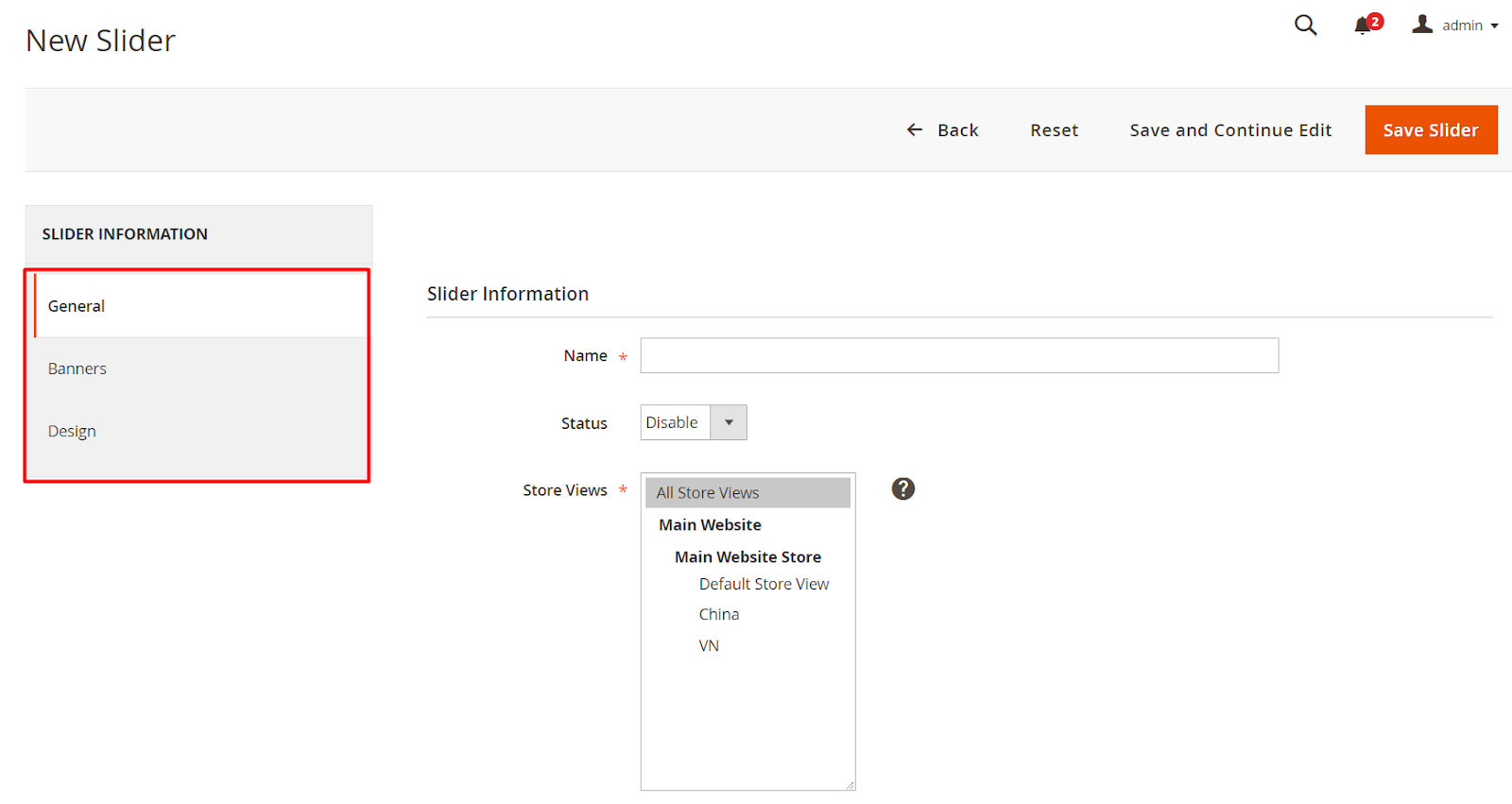Click Save and Continue Edit
This screenshot has height=804, width=1512.
click(1230, 129)
